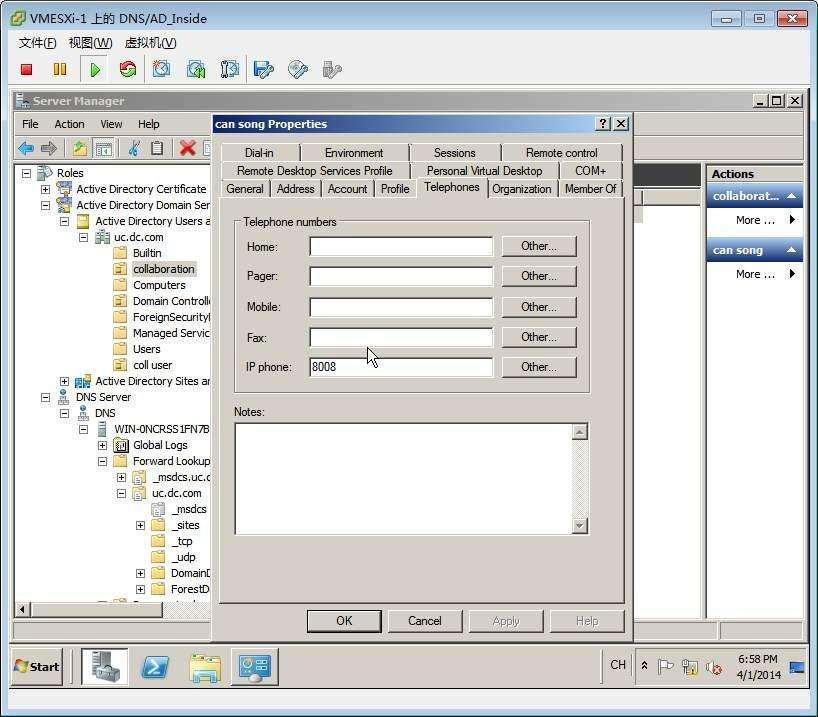
Task: Click the Cancel button
Action: coord(425,621)
